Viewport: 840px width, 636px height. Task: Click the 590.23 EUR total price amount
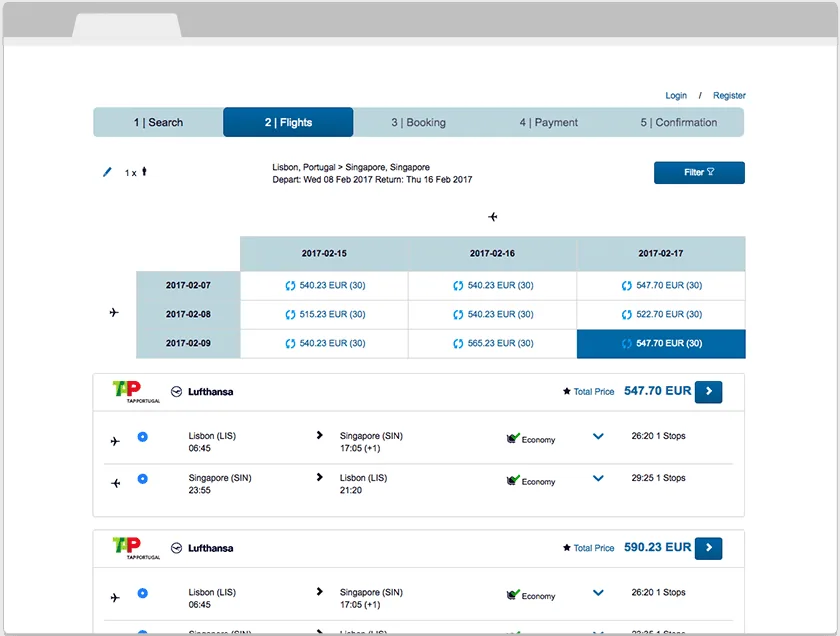tap(657, 548)
